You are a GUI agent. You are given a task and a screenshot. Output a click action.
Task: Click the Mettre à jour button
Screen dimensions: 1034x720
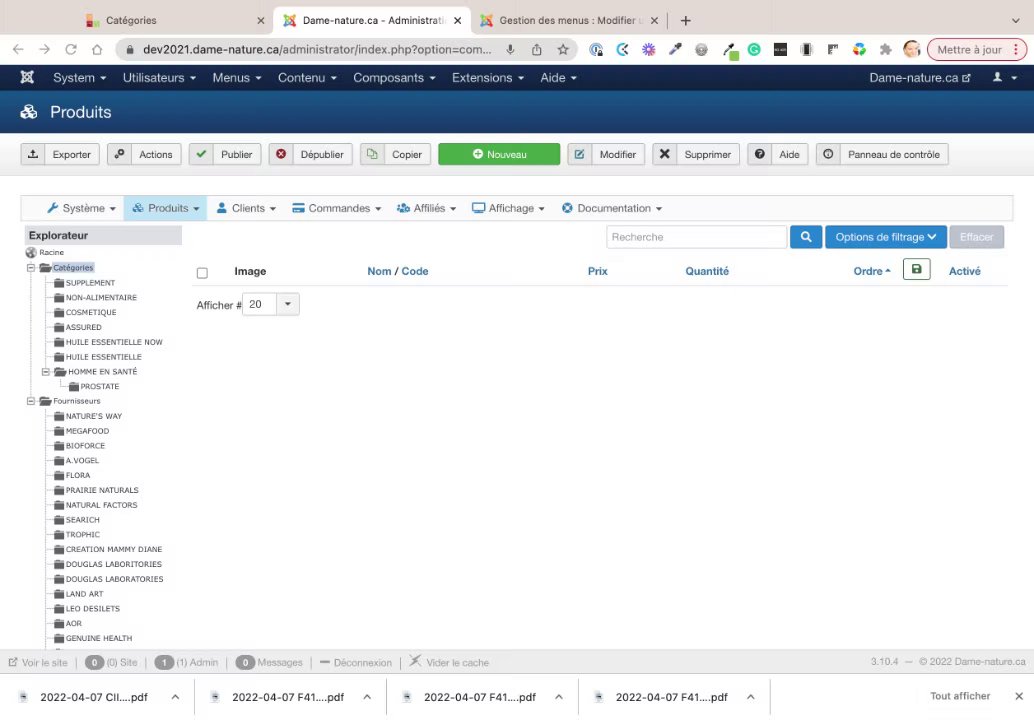tap(977, 49)
